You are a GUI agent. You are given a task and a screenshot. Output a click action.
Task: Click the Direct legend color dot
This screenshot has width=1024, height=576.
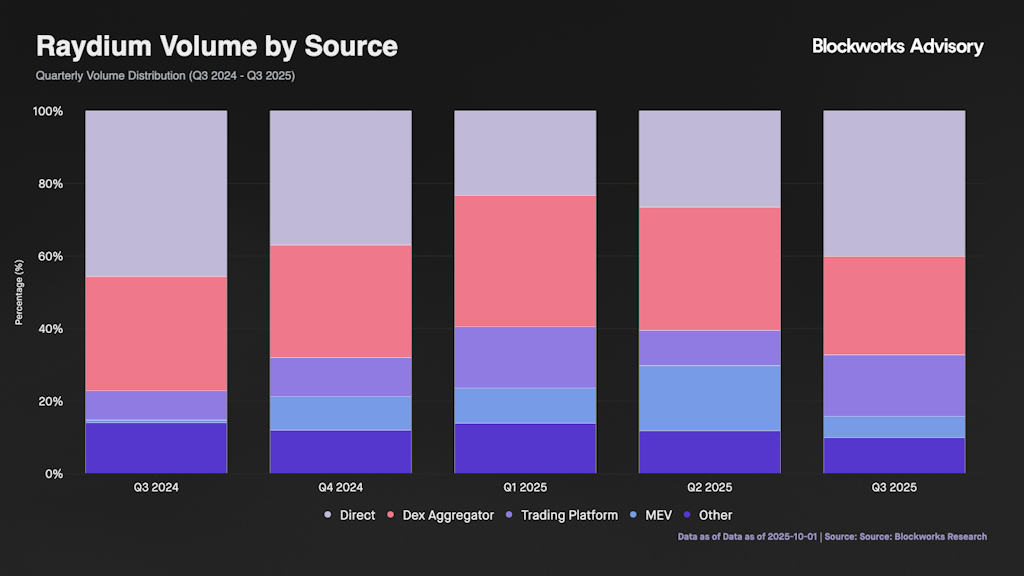point(327,515)
